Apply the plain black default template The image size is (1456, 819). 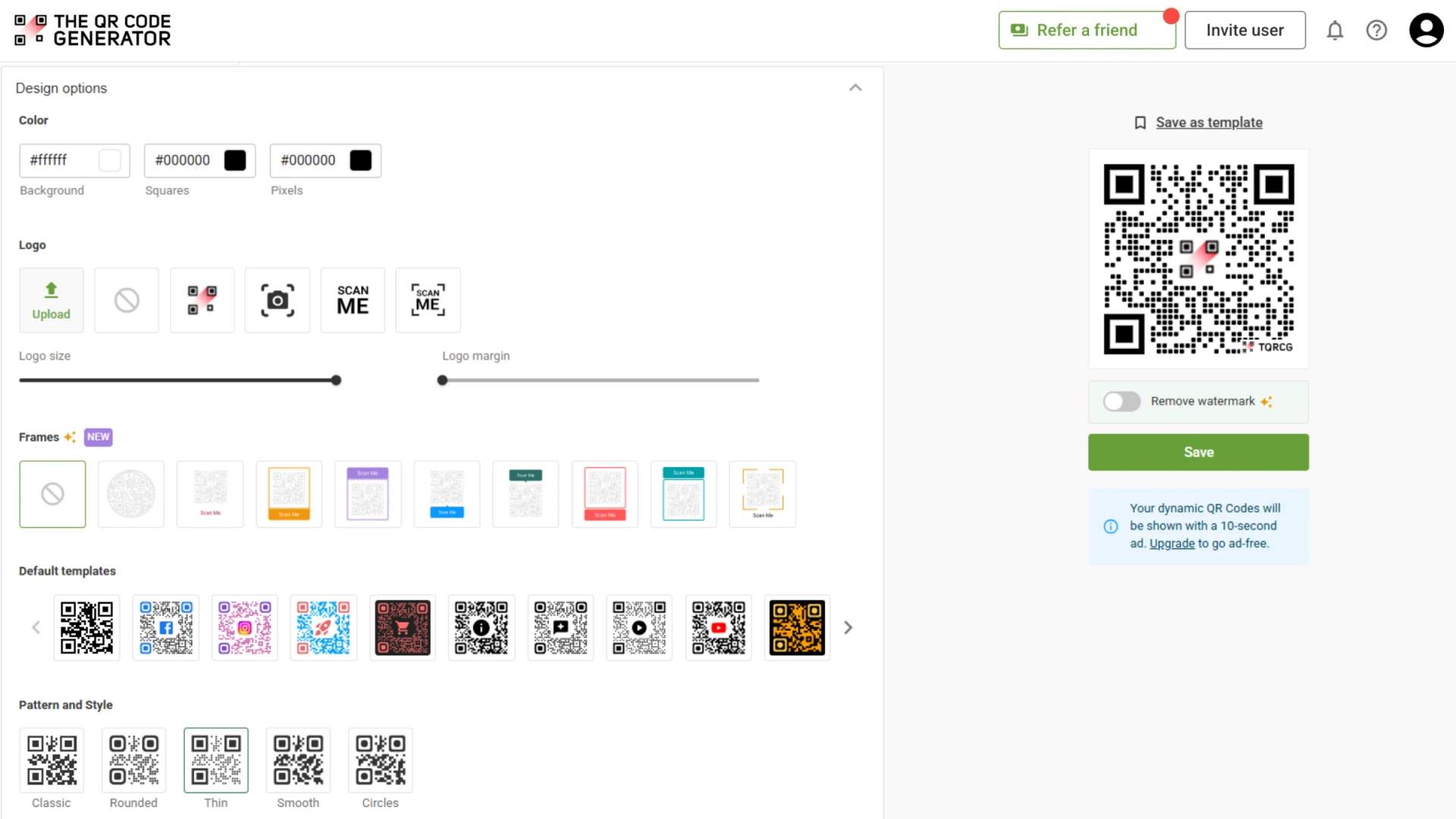pyautogui.click(x=86, y=628)
